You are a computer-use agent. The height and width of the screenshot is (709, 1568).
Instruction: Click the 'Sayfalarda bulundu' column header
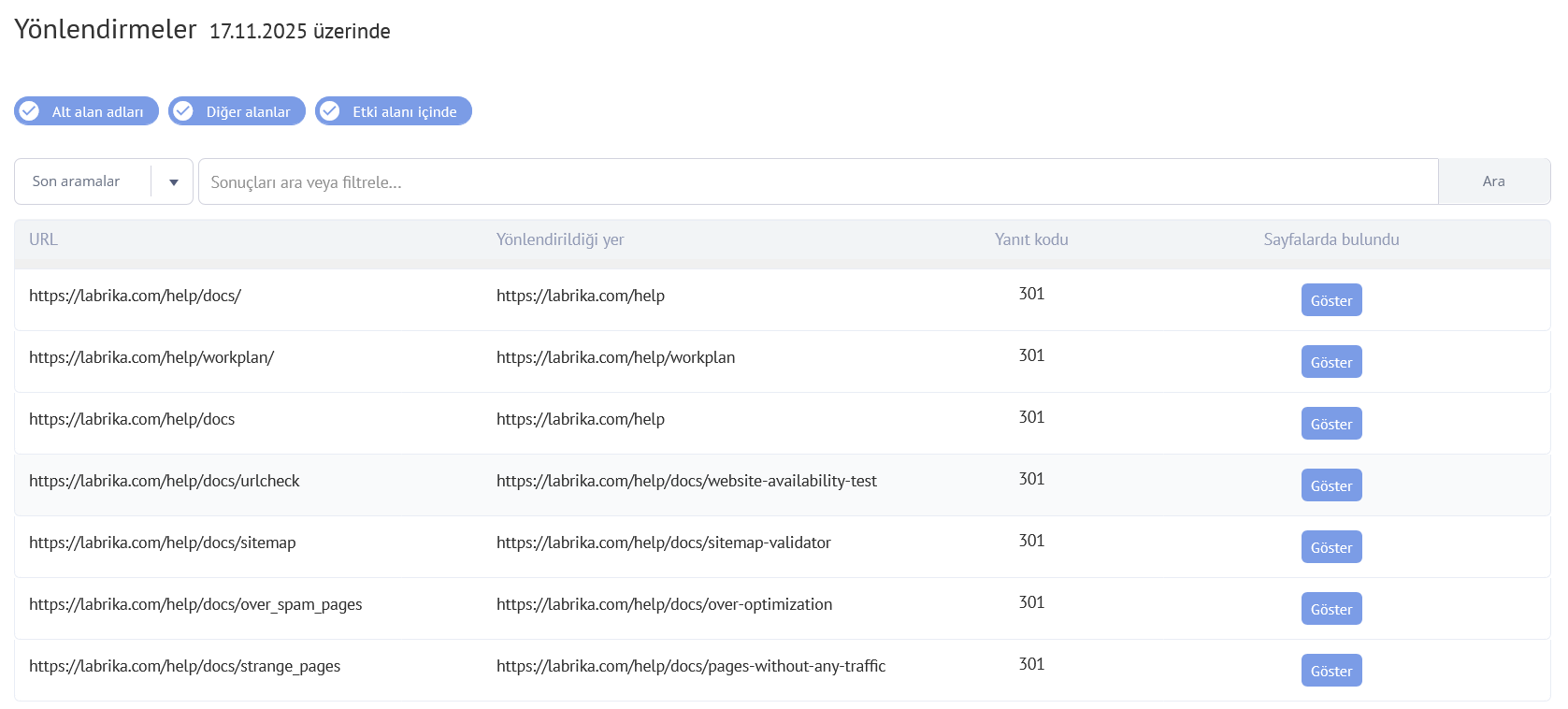(1331, 239)
